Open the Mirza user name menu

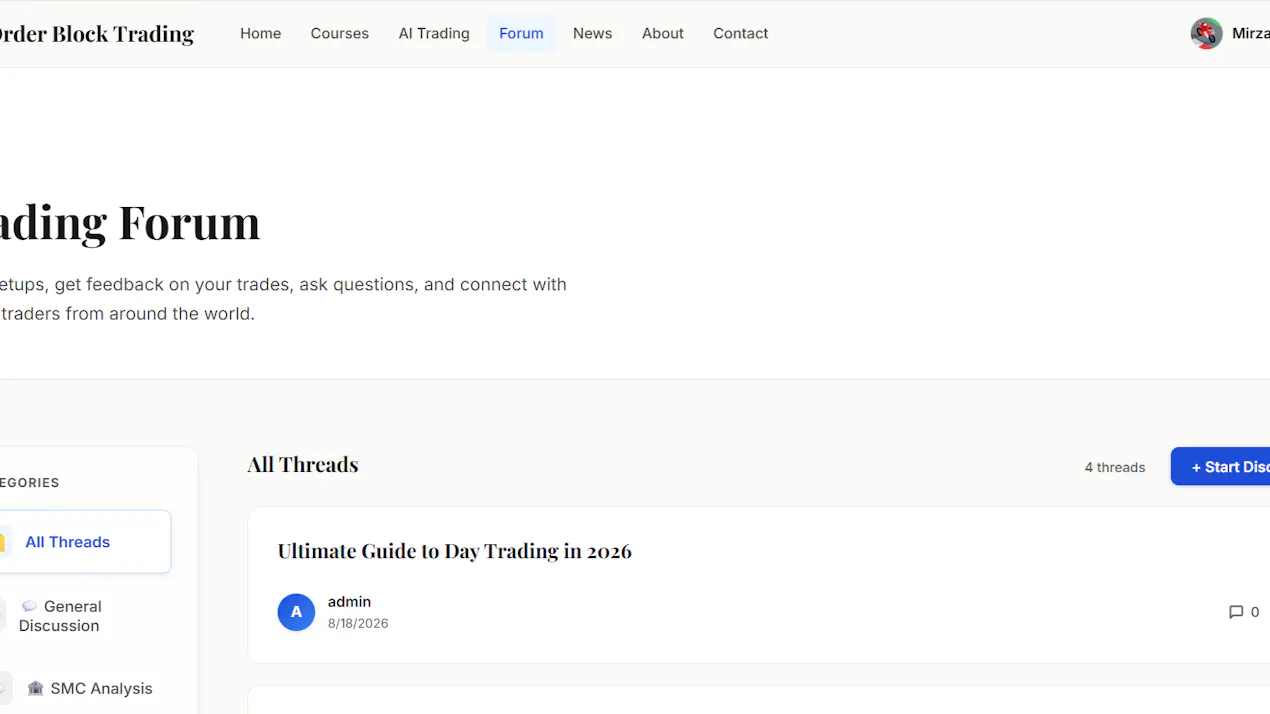pyautogui.click(x=1251, y=33)
